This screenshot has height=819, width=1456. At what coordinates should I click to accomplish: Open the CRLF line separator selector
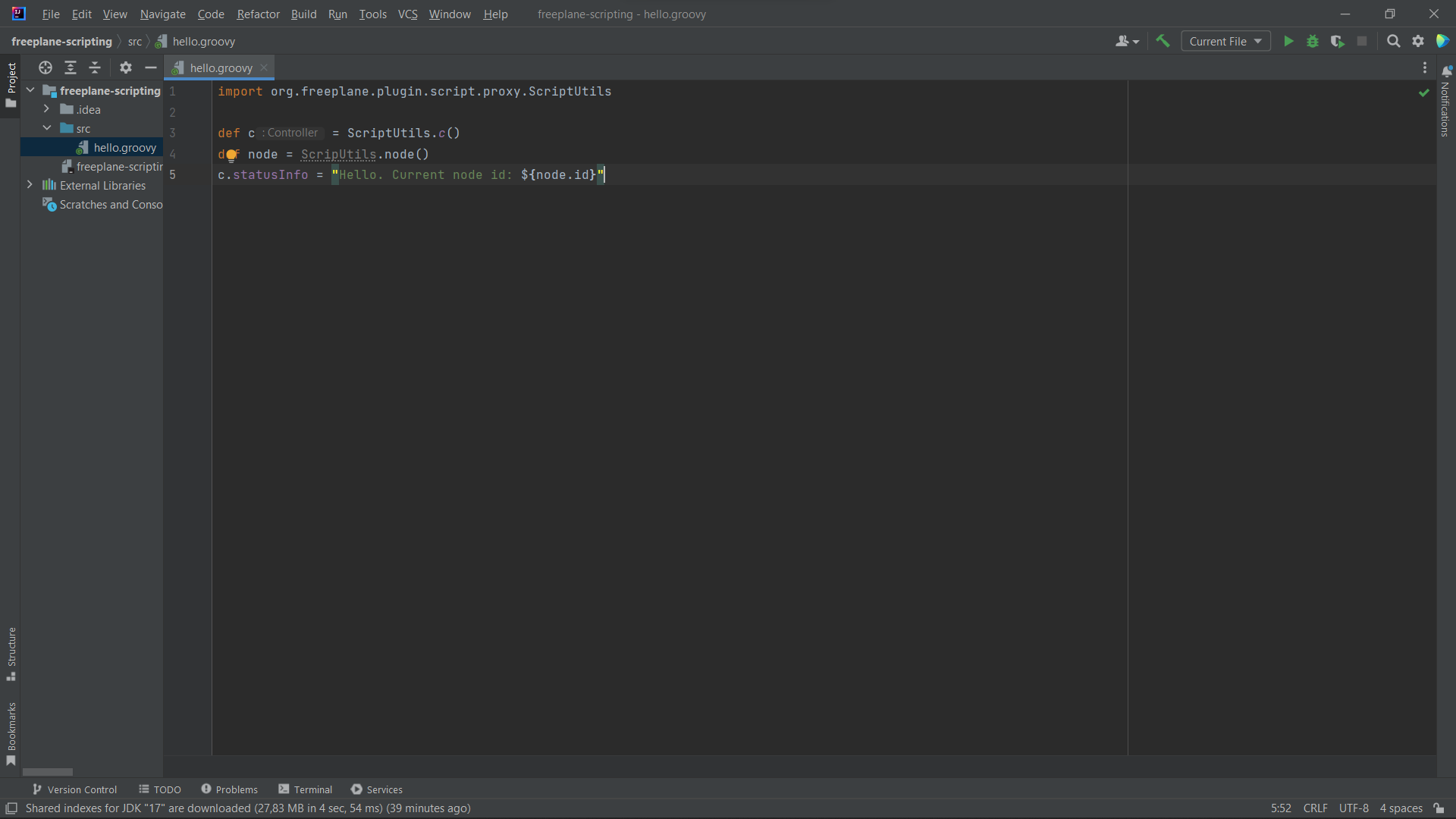(x=1315, y=808)
